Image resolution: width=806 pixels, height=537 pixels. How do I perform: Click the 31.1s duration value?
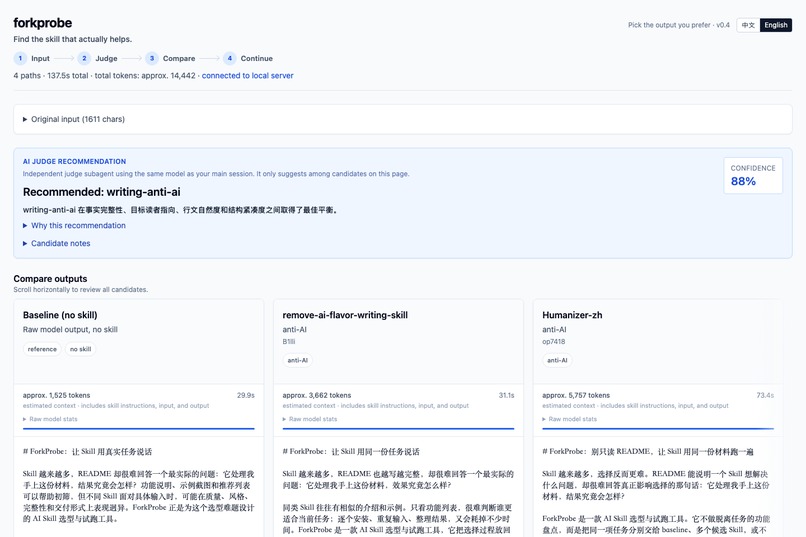(506, 395)
